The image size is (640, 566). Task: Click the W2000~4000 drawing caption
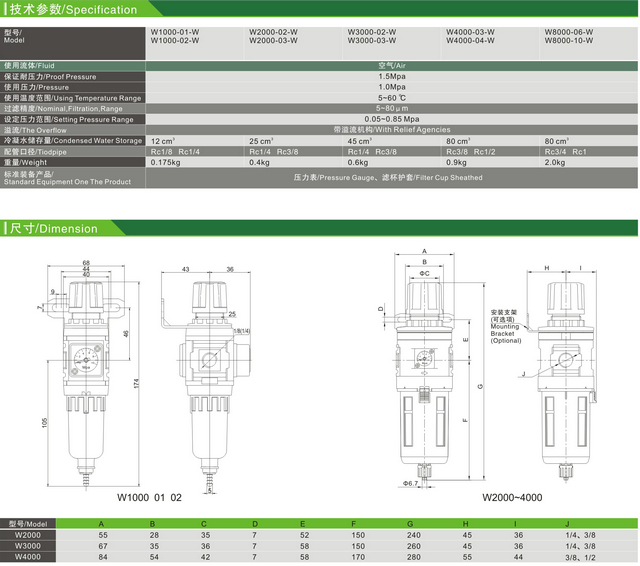(x=514, y=496)
